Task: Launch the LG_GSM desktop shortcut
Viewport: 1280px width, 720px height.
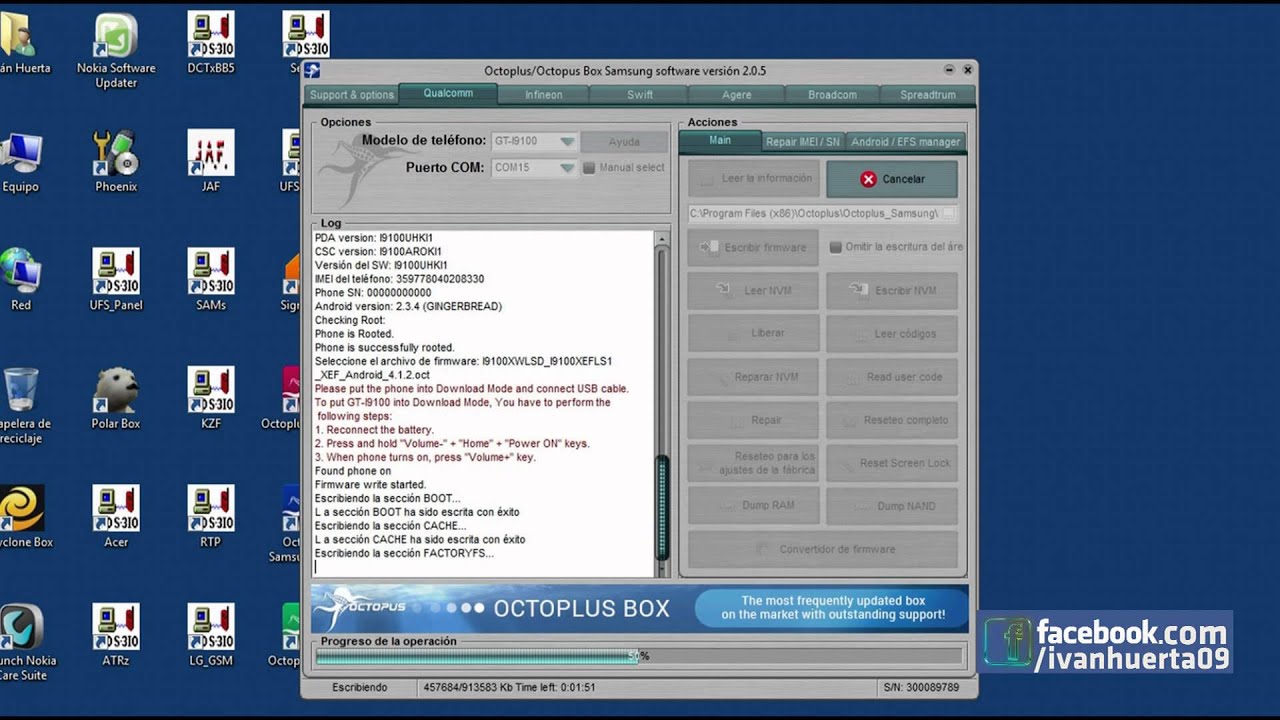Action: click(x=211, y=635)
